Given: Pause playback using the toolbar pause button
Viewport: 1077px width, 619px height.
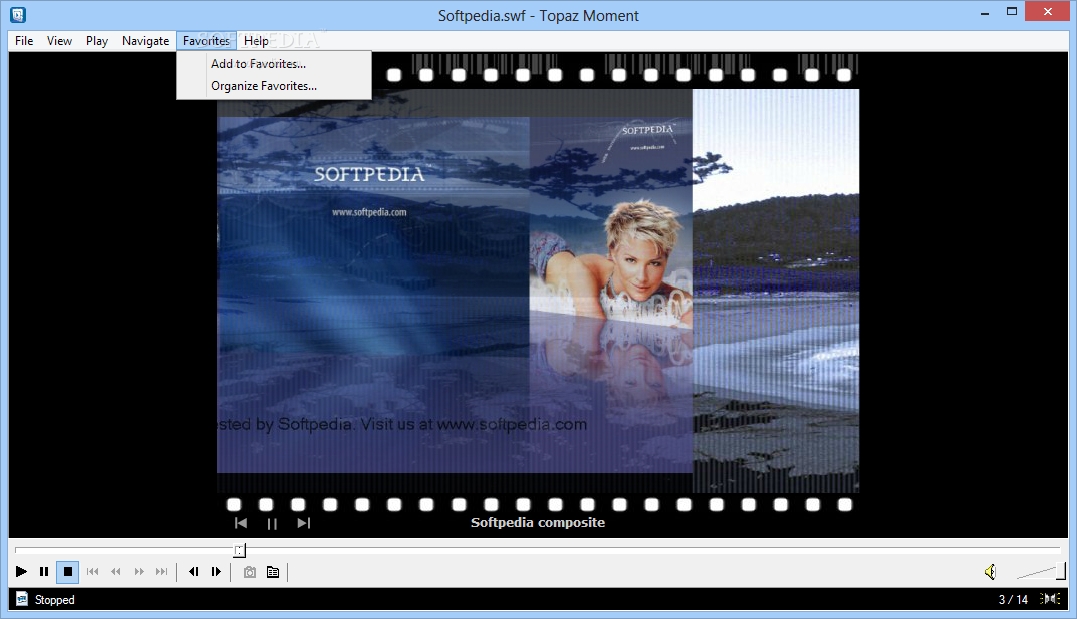Looking at the screenshot, I should point(44,572).
